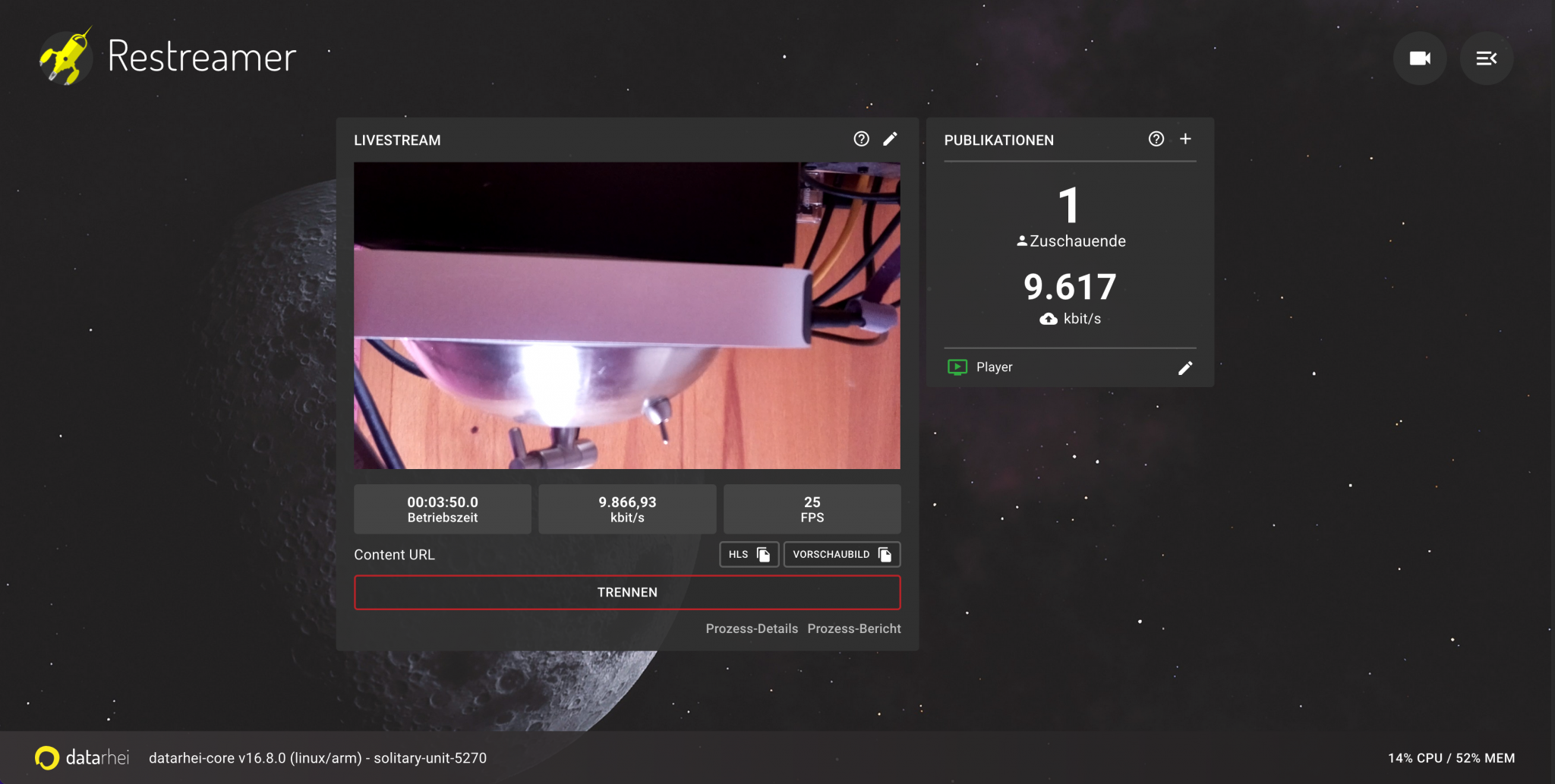Viewport: 1555px width, 784px height.
Task: Open the Livestream help icon
Action: 861,139
